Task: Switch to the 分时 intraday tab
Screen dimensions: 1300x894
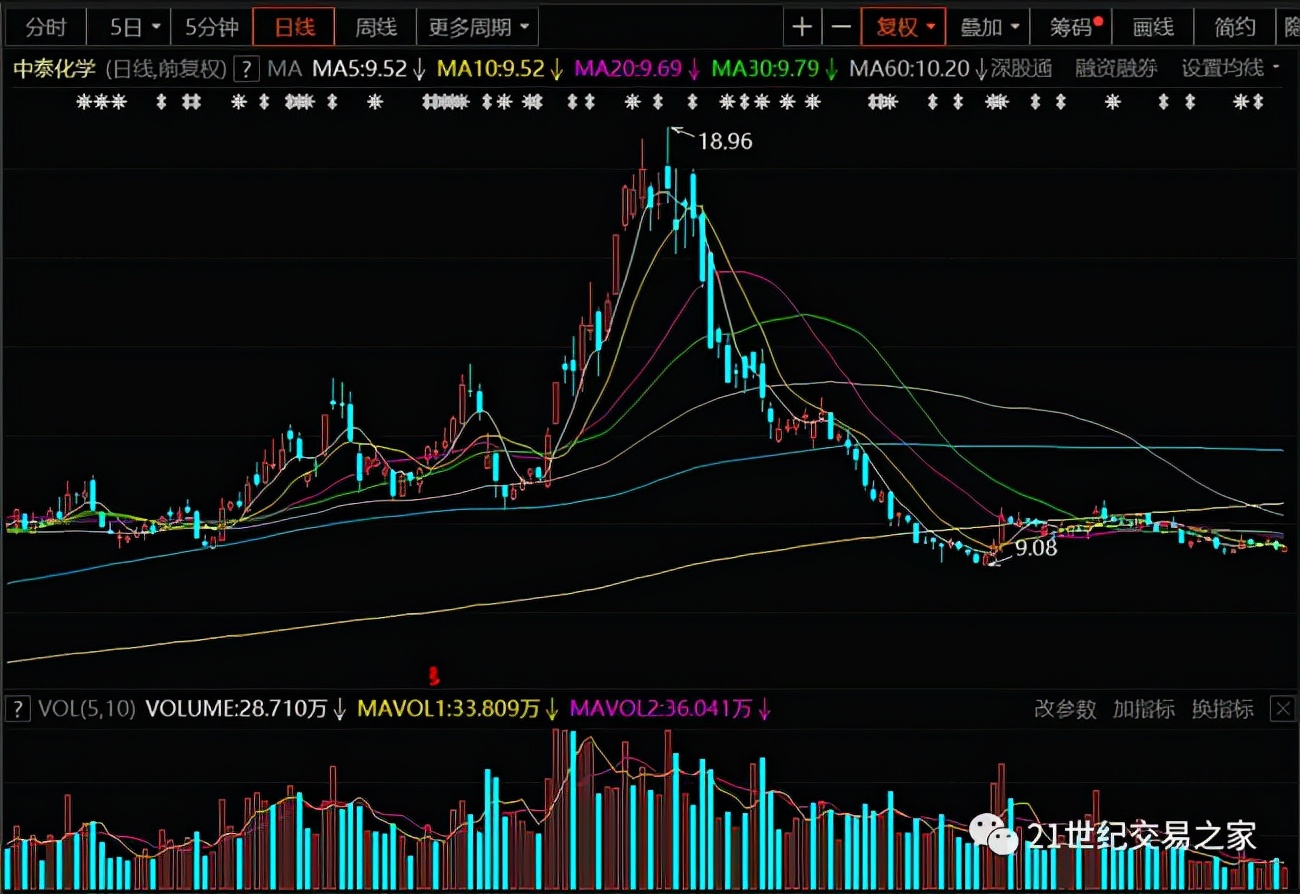Action: [45, 27]
